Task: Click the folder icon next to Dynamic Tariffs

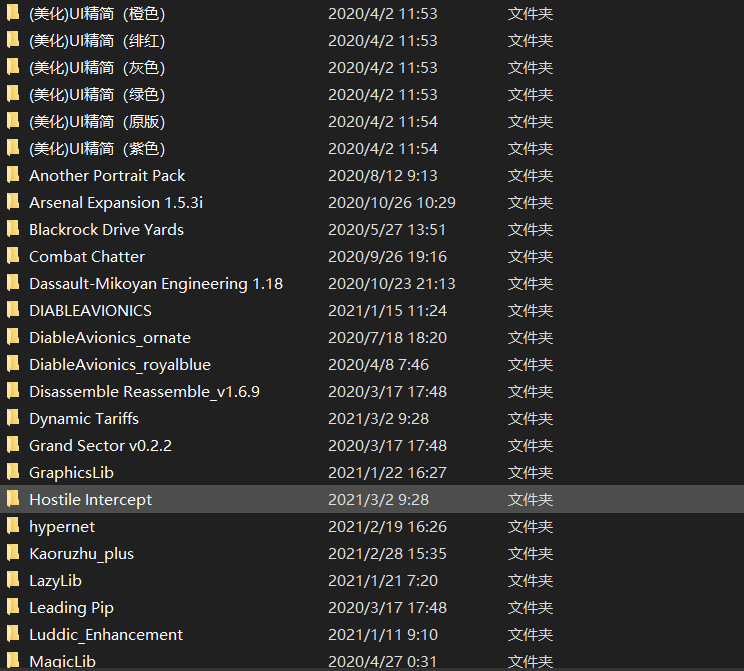Action: pyautogui.click(x=13, y=418)
